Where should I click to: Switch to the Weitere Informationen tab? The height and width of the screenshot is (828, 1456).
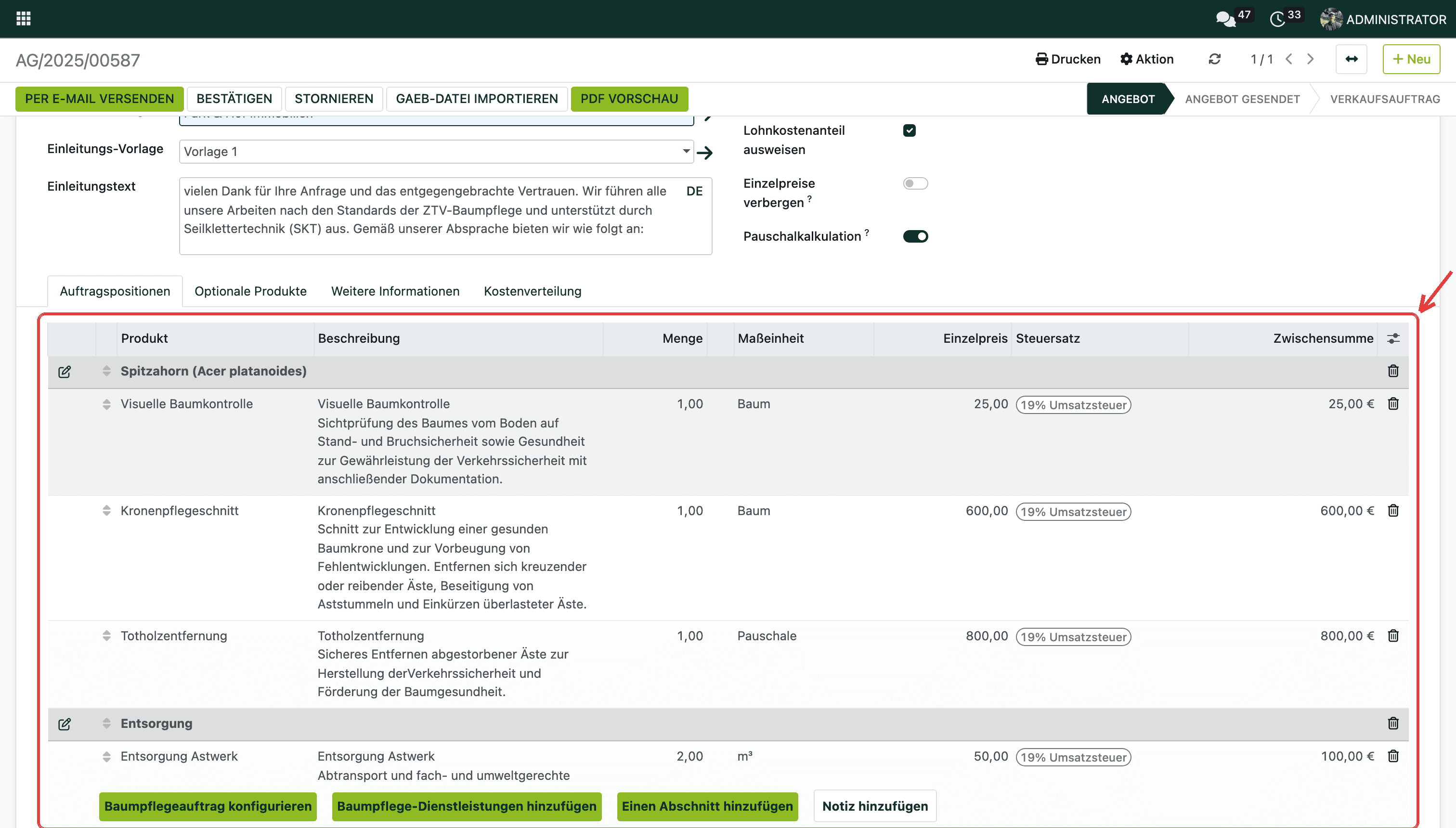[395, 291]
